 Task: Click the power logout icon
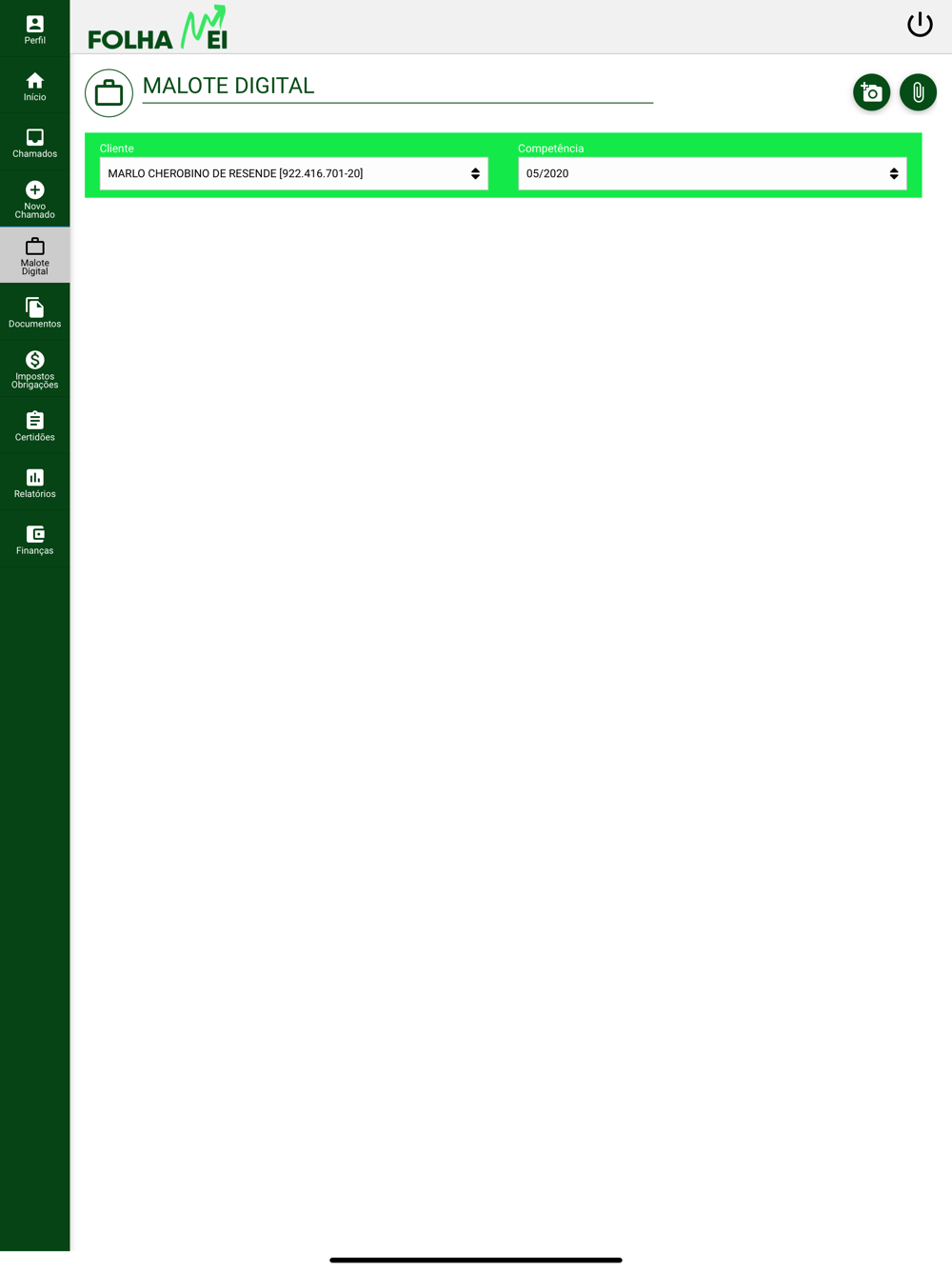pos(920,25)
